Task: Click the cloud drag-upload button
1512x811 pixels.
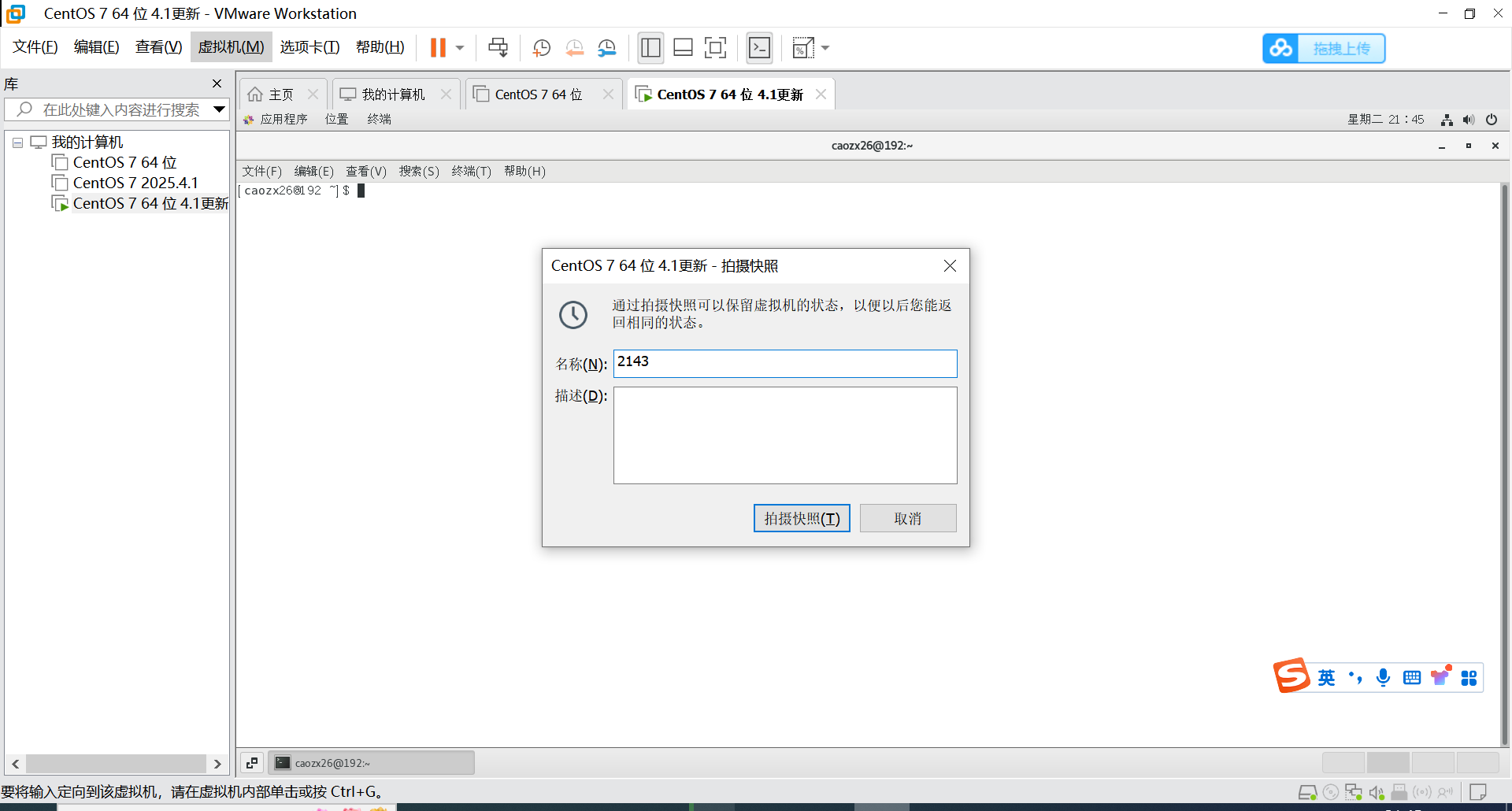Action: 1324,48
